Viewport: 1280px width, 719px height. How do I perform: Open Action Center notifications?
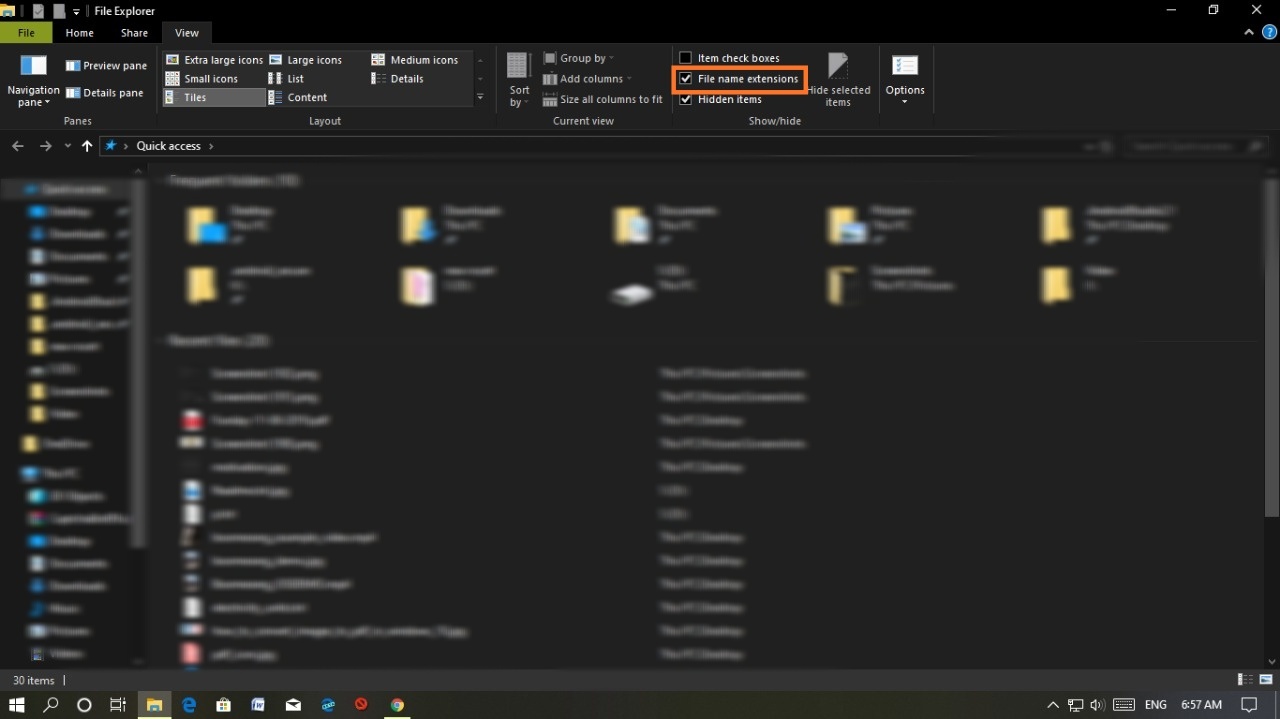[1249, 704]
